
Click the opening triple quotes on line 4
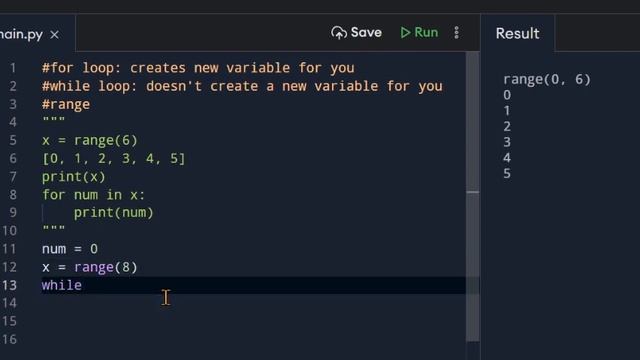tap(53, 121)
